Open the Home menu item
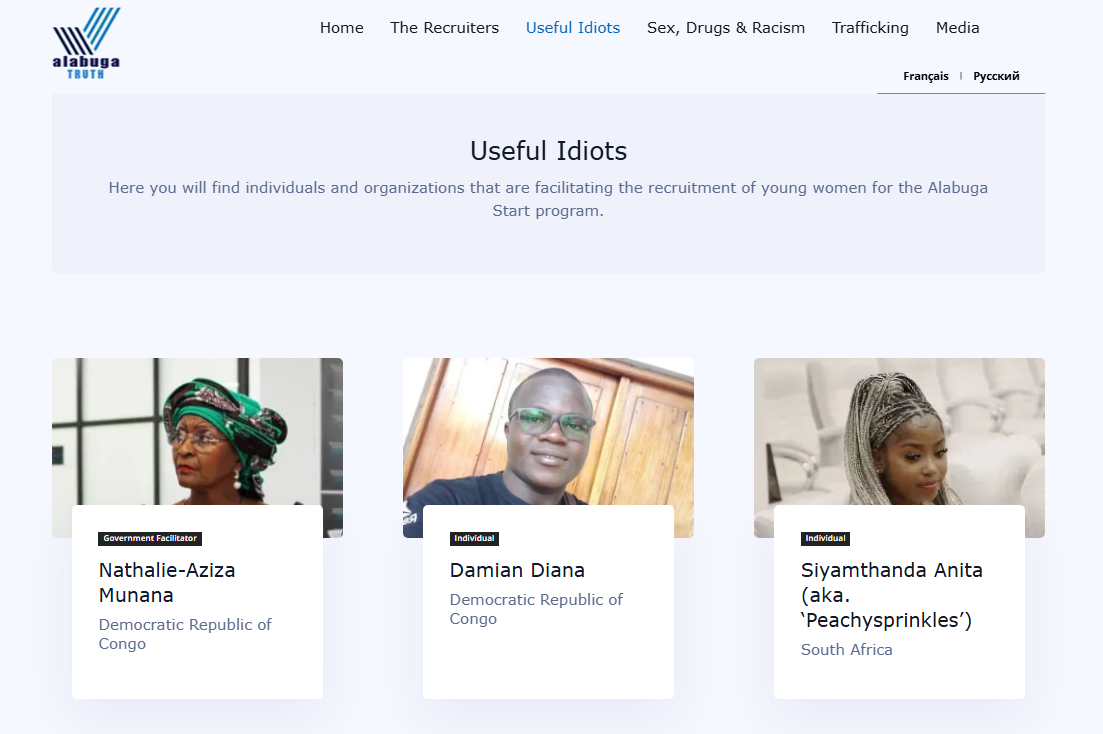Image resolution: width=1103 pixels, height=734 pixels. tap(341, 28)
